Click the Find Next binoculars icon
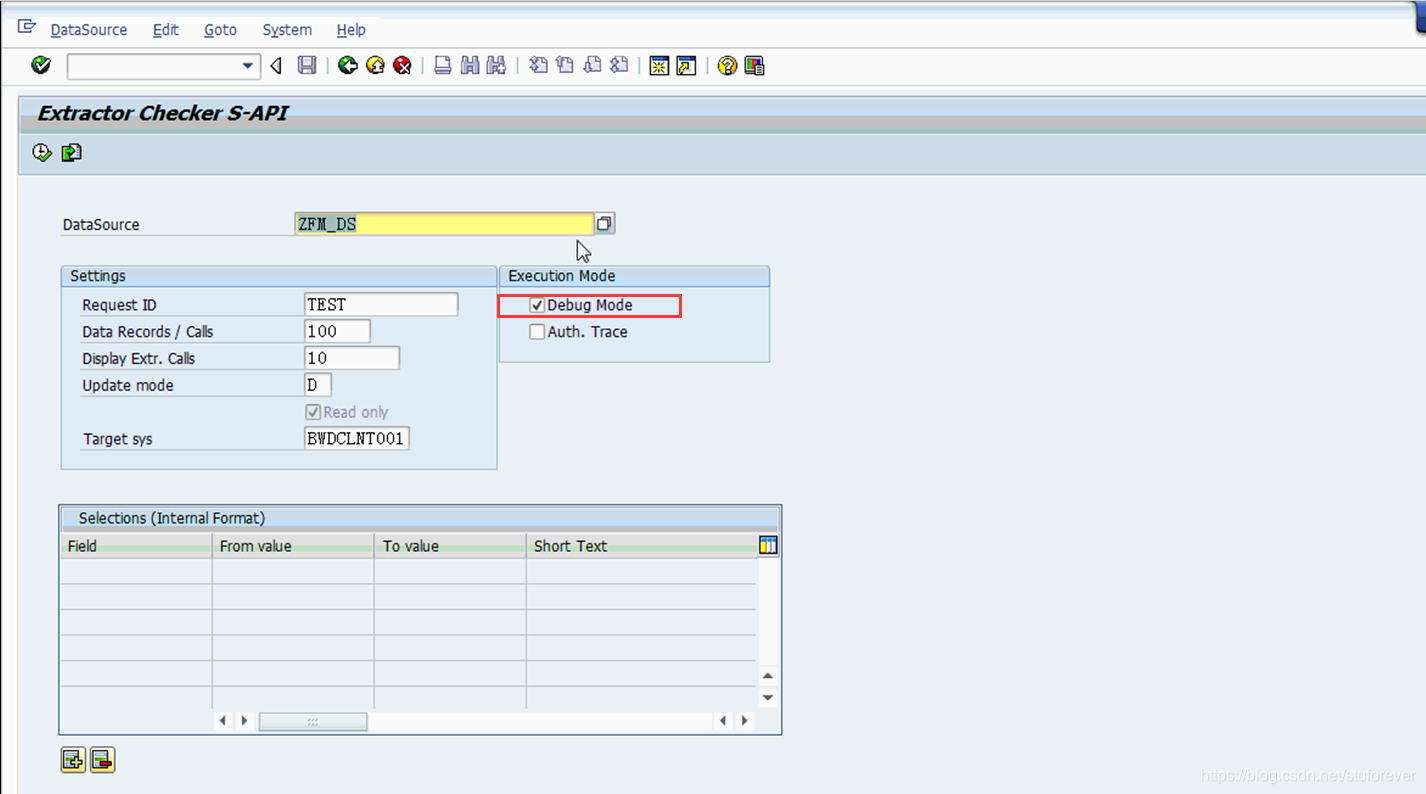 point(496,65)
